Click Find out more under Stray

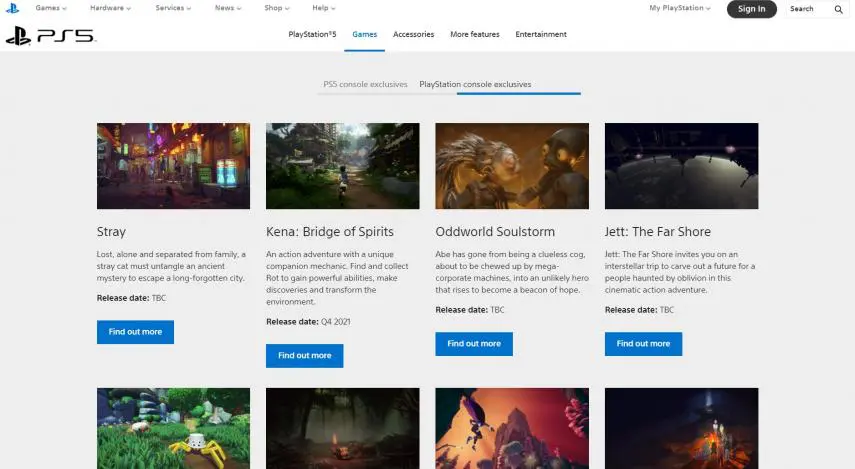[135, 332]
